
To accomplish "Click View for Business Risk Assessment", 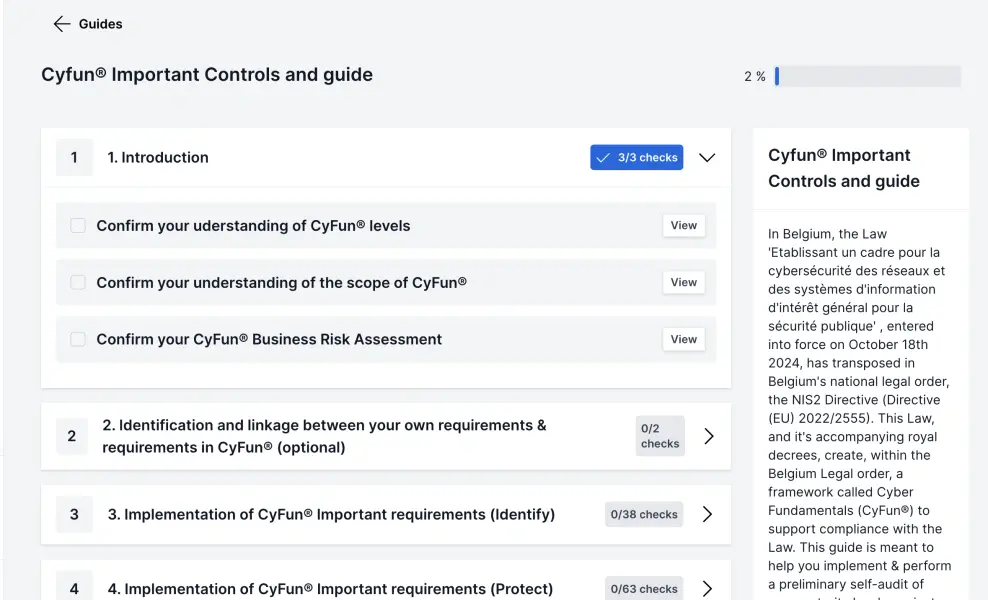I will point(684,340).
